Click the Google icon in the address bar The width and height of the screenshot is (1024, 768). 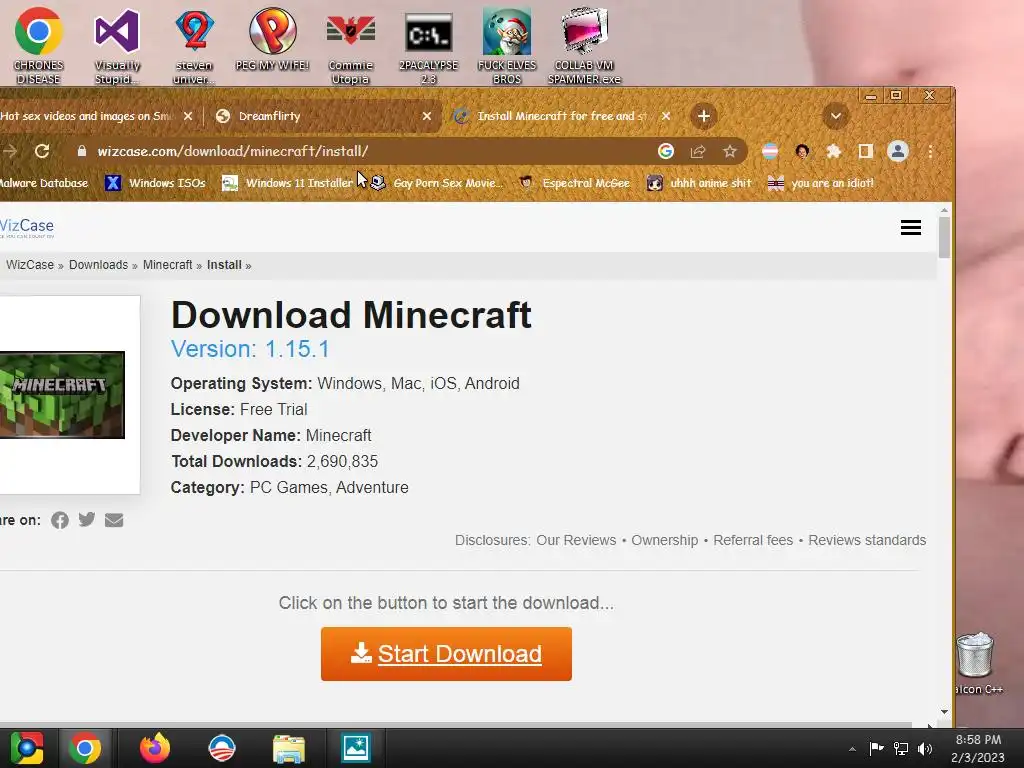(665, 152)
